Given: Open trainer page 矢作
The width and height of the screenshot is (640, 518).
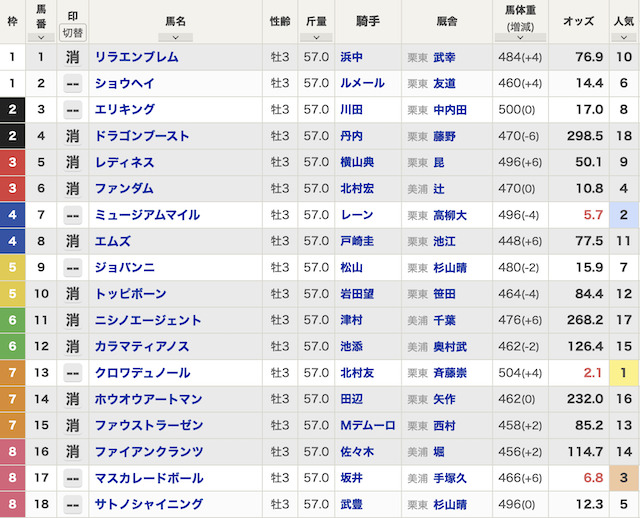Looking at the screenshot, I should 444,399.
